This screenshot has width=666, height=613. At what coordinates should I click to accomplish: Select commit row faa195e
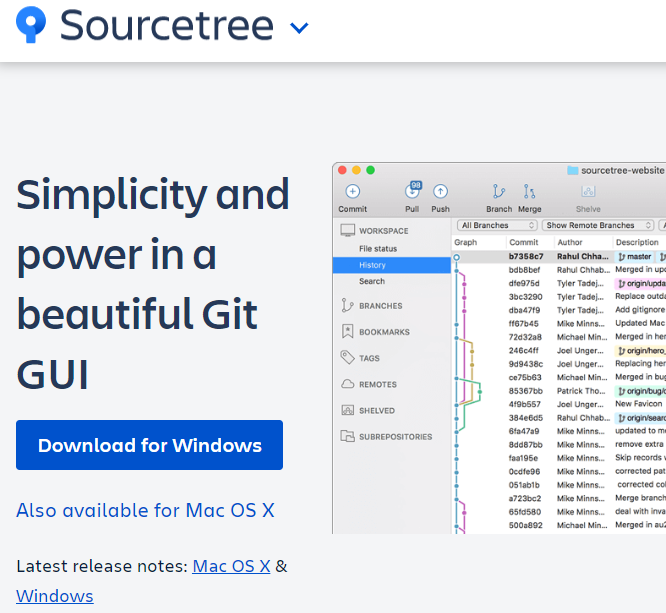tap(559, 458)
